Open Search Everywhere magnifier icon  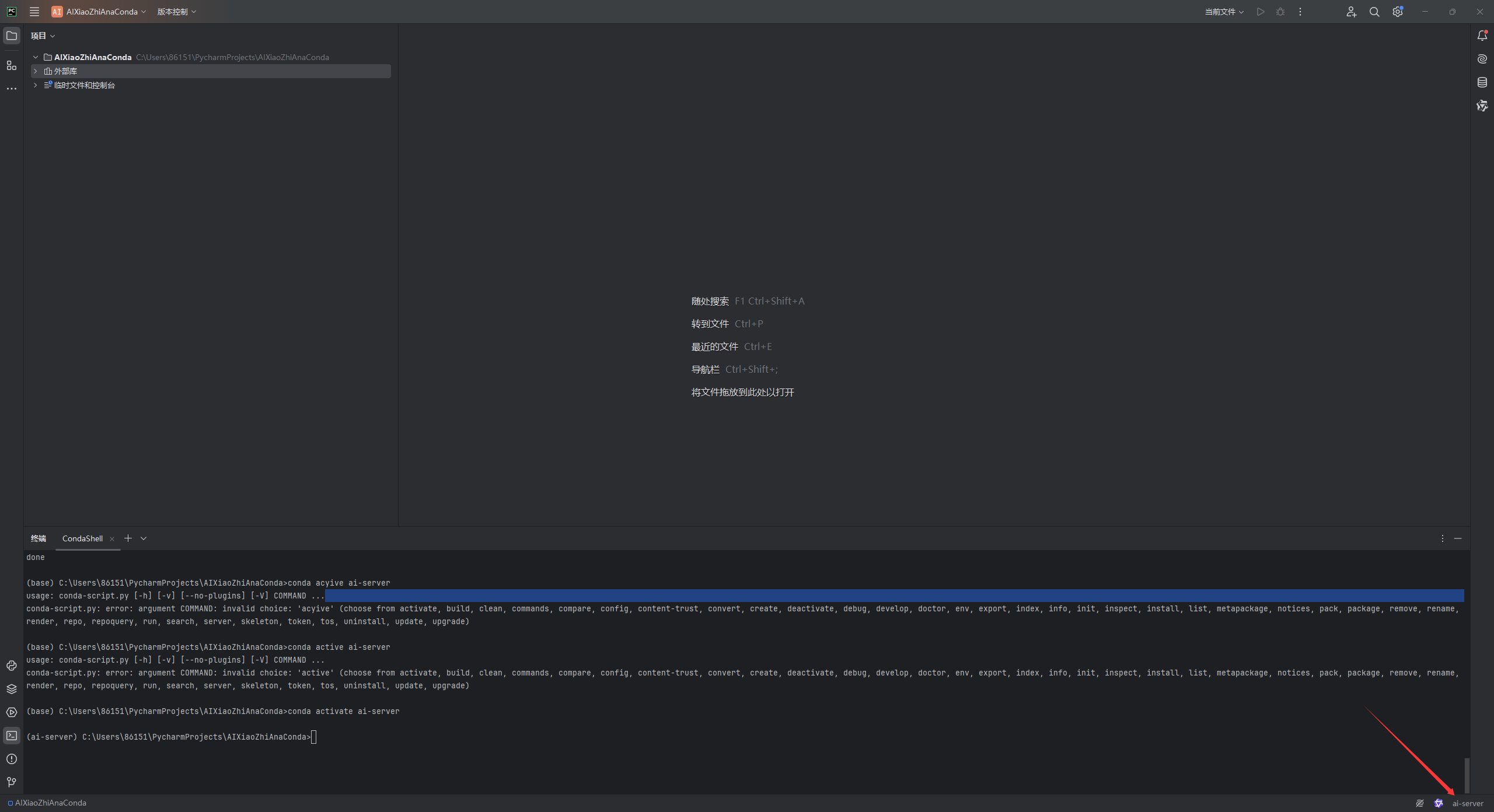pos(1374,12)
